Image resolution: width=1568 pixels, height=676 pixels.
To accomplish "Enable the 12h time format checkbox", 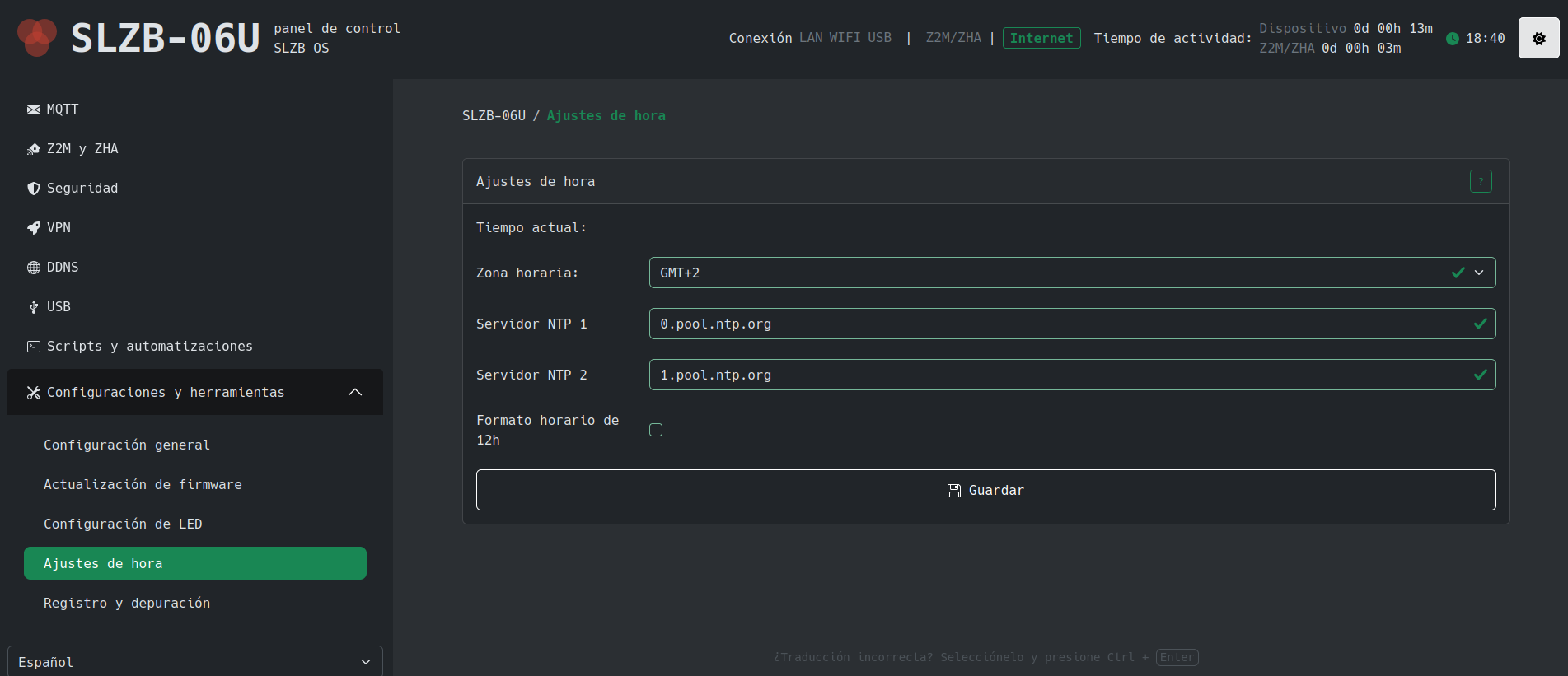I will coord(656,430).
